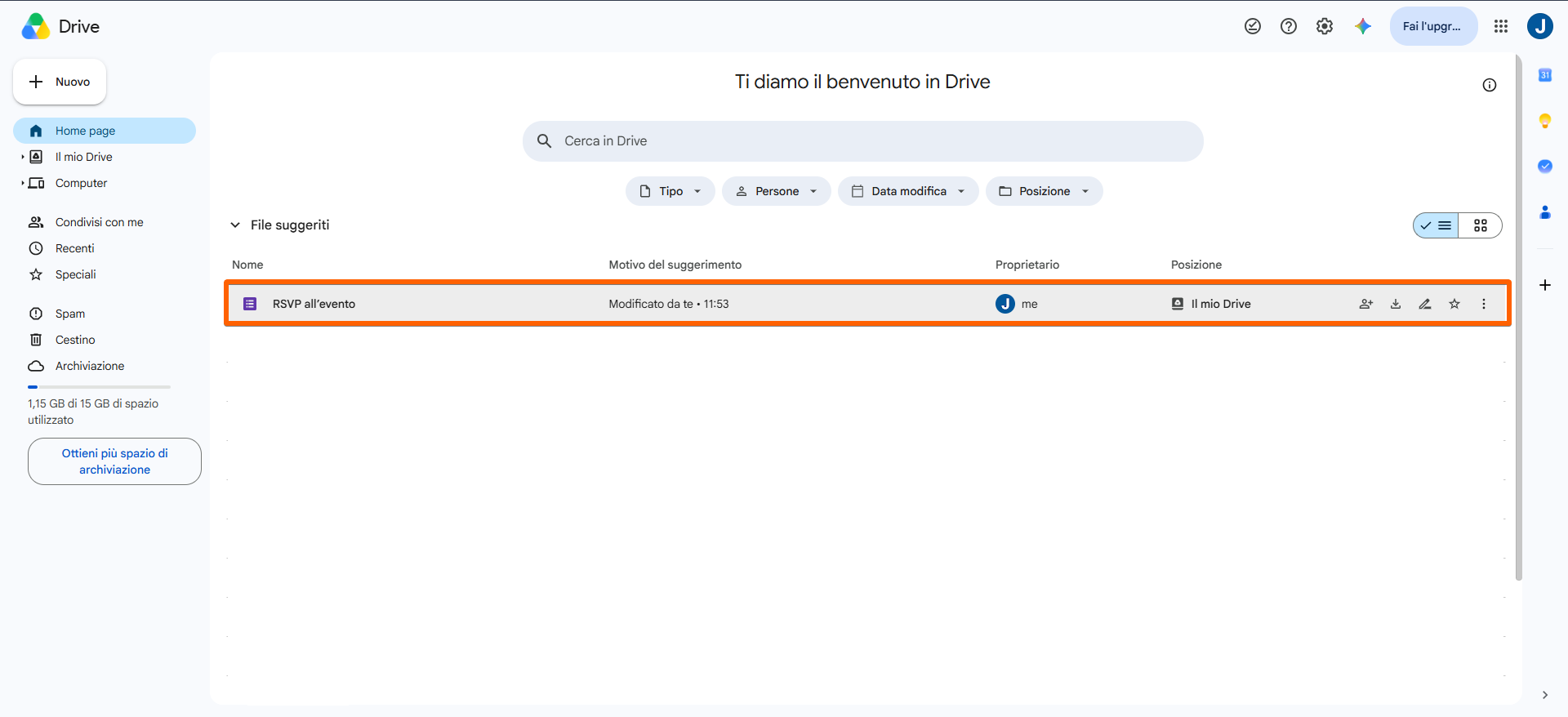
Task: Open the Posizione filter dropdown
Action: coord(1045,191)
